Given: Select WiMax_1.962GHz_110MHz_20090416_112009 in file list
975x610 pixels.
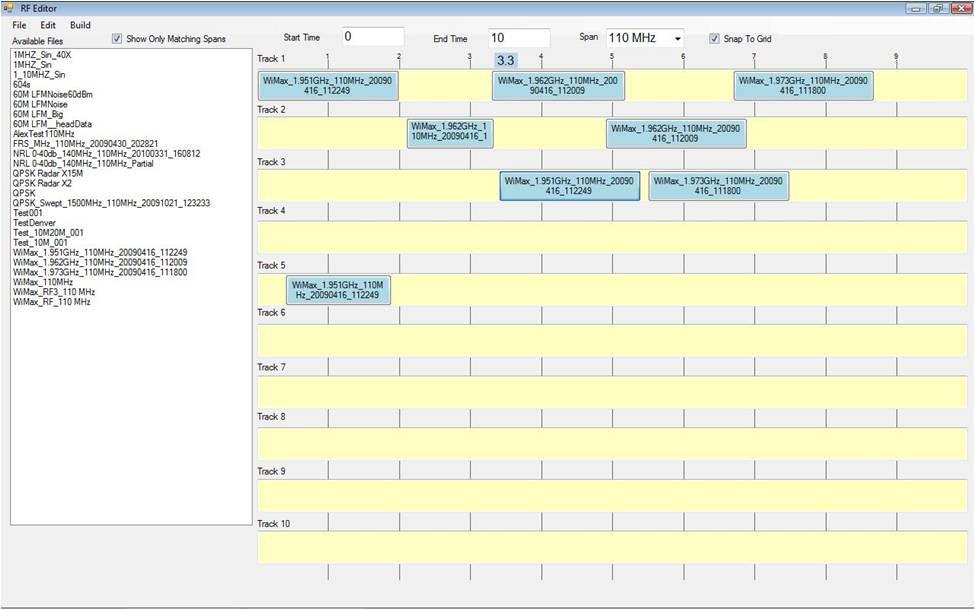Looking at the screenshot, I should pyautogui.click(x=100, y=262).
